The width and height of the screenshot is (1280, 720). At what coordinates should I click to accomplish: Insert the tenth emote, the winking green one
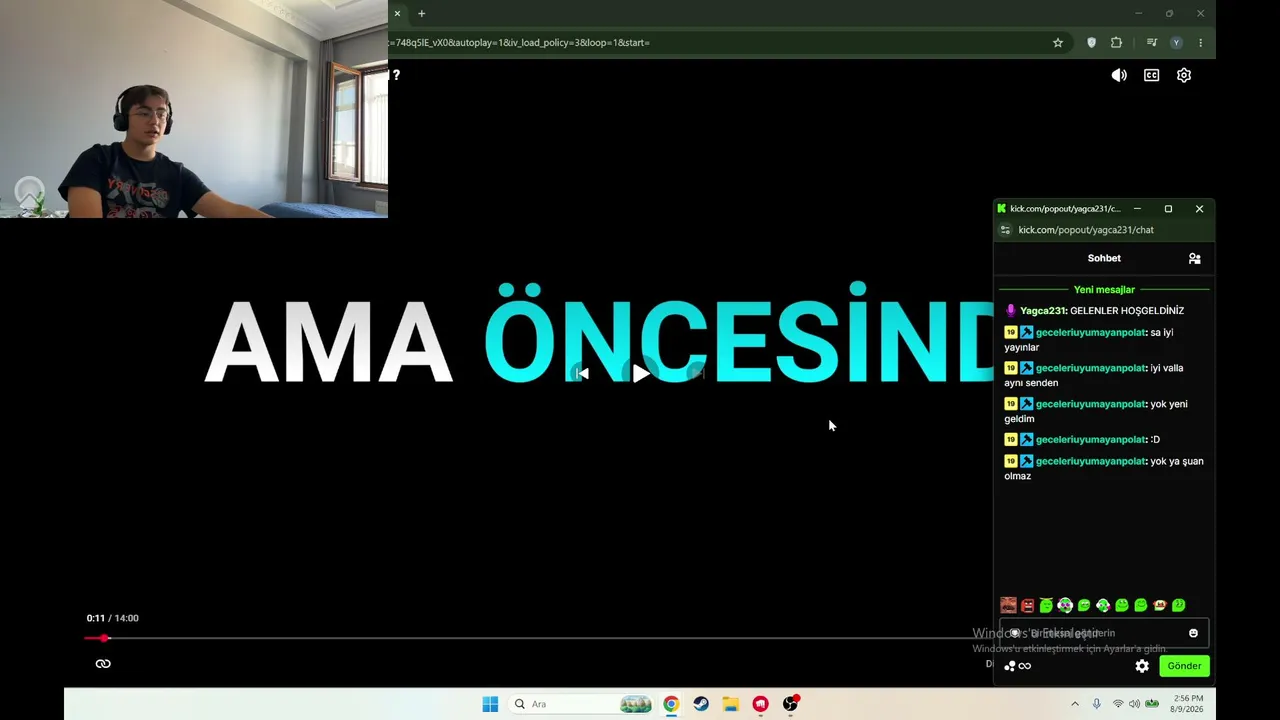click(x=1179, y=605)
